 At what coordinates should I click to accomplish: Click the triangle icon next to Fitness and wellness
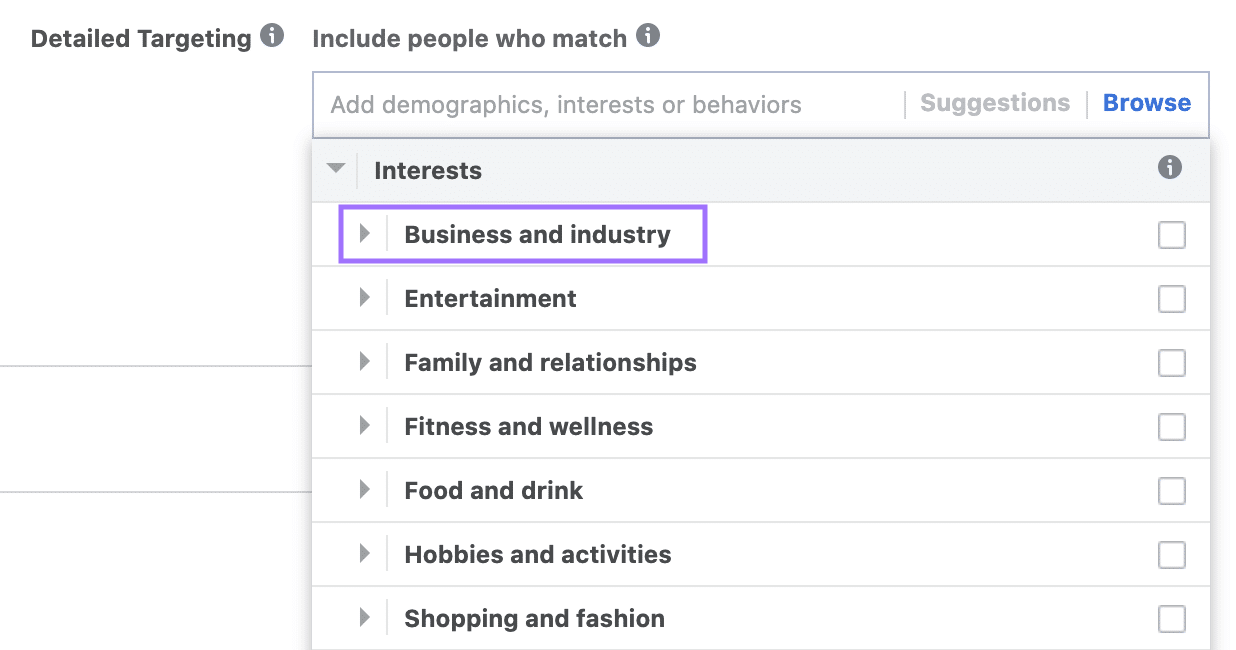tap(365, 426)
